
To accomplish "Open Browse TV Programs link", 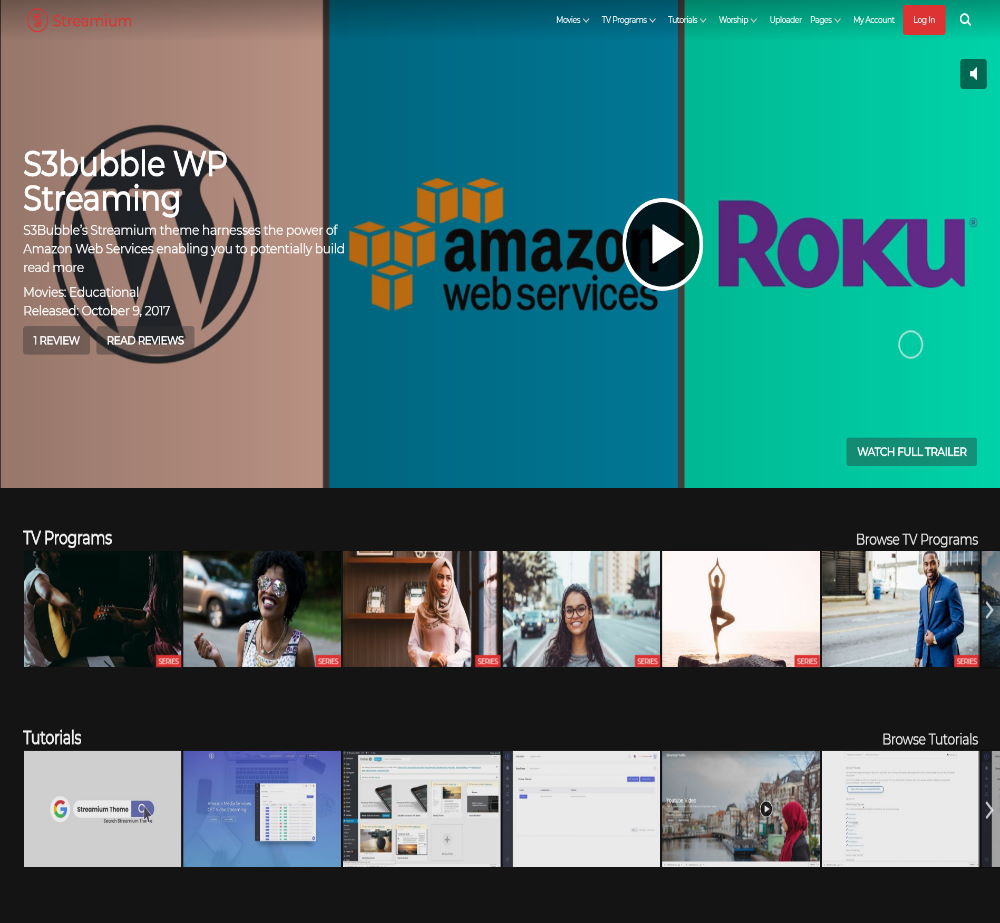I will [916, 540].
